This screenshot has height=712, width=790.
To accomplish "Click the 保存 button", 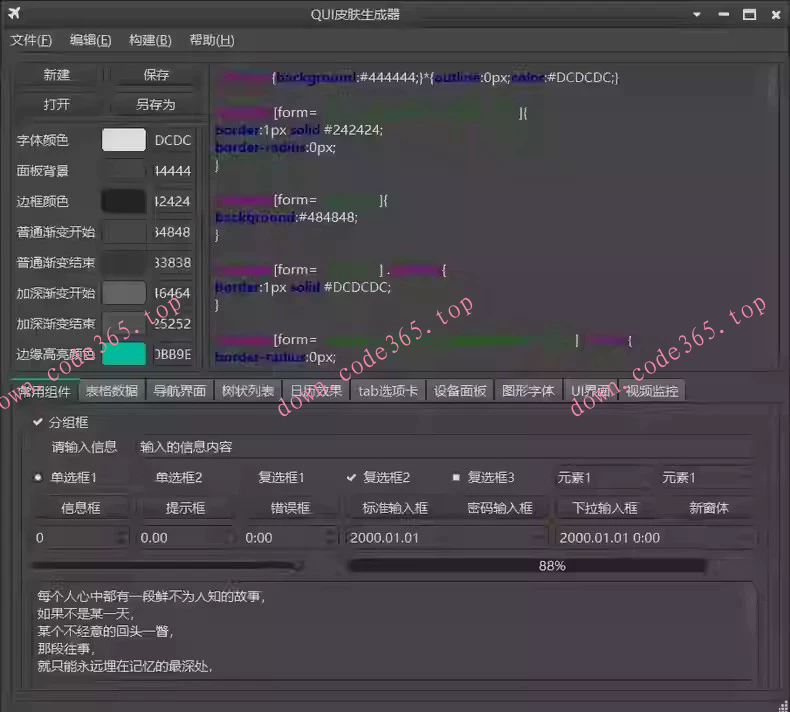I will 156,75.
